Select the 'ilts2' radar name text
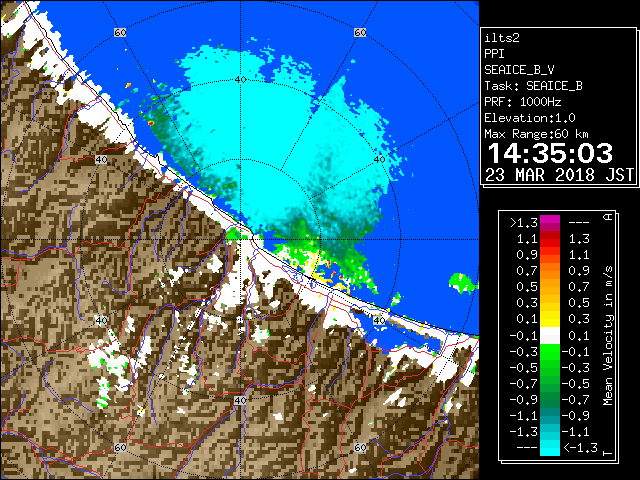Screen dimensions: 640x480 point(502,38)
